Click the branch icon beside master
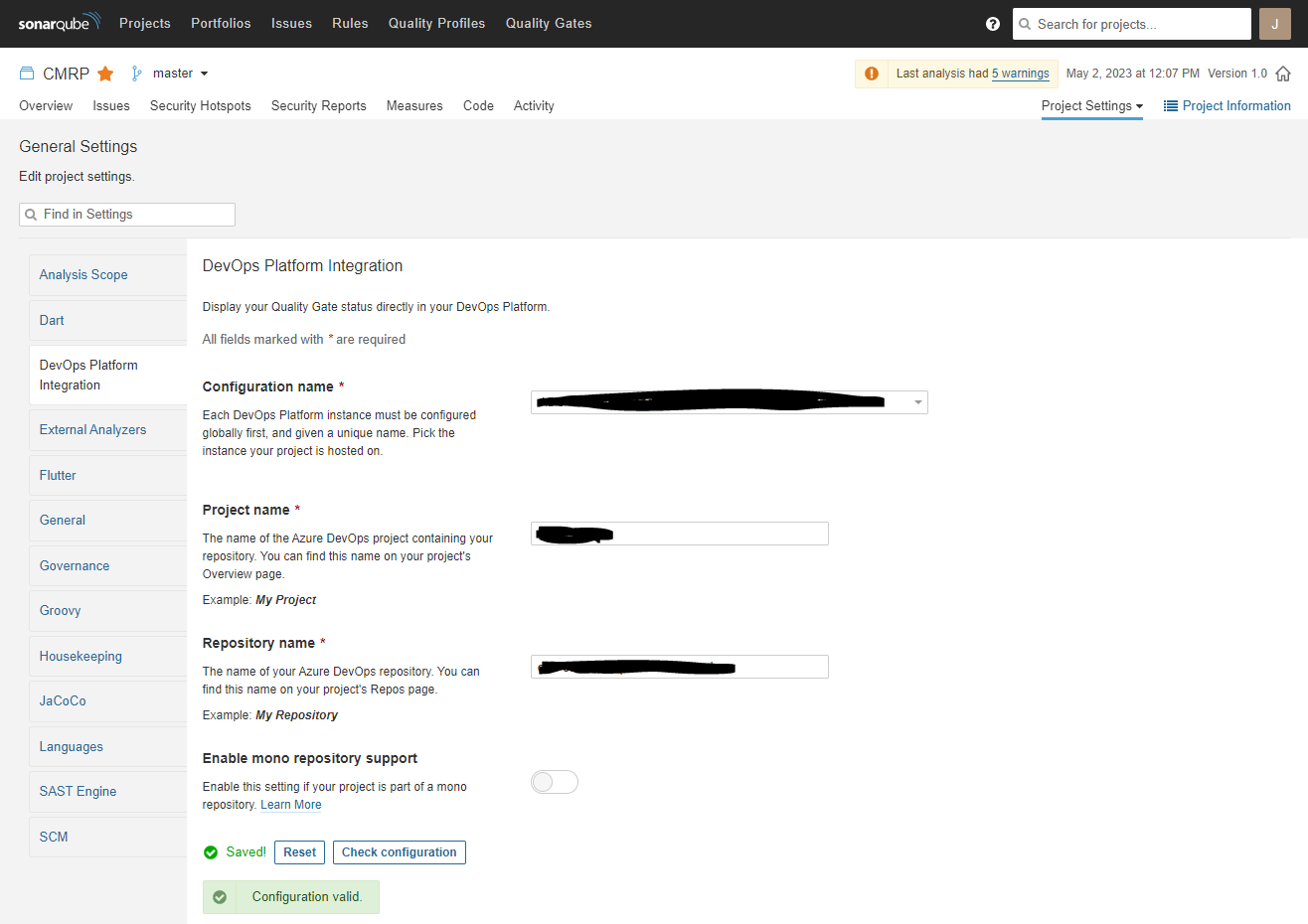The width and height of the screenshot is (1308, 924). coord(137,74)
